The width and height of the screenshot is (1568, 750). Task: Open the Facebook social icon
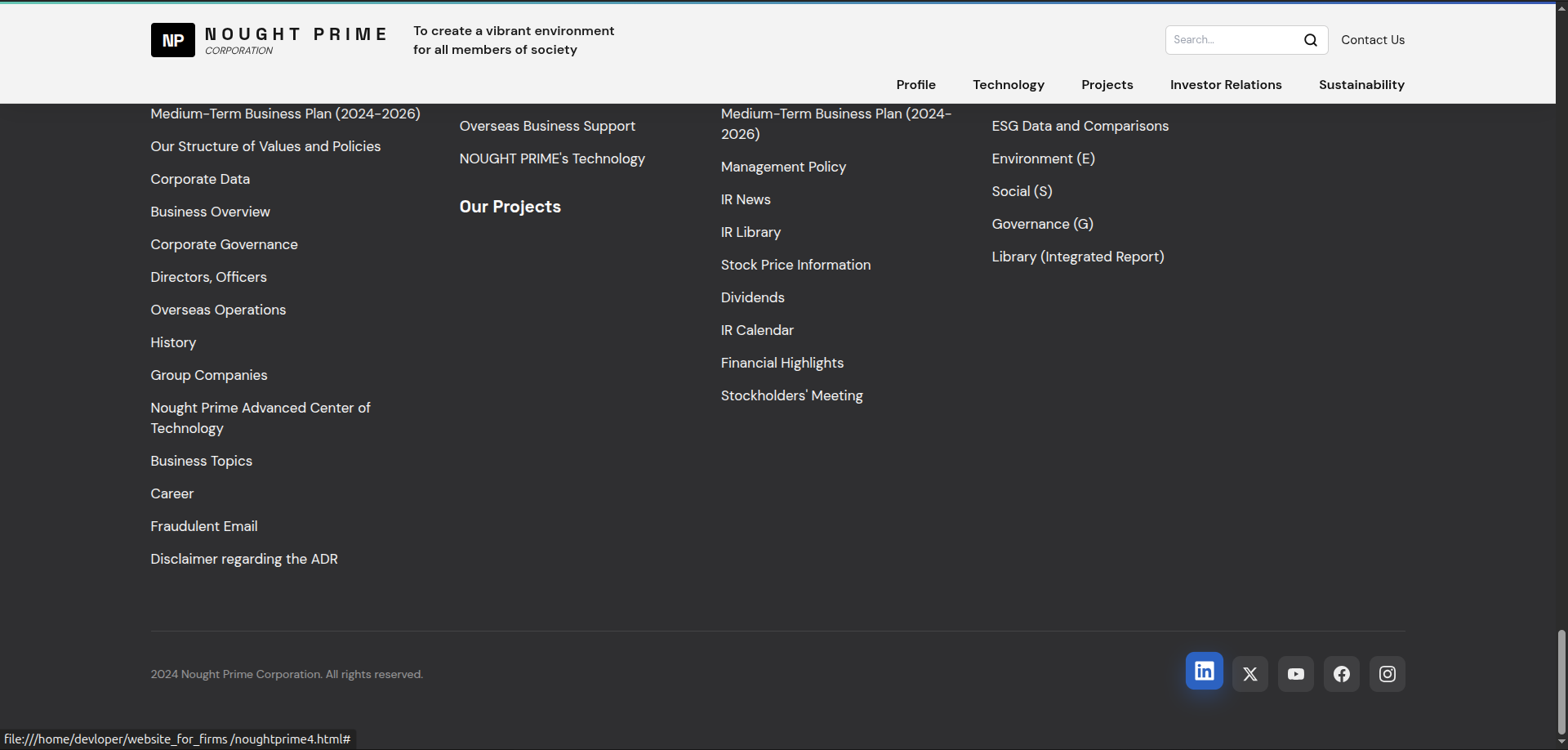pyautogui.click(x=1341, y=674)
